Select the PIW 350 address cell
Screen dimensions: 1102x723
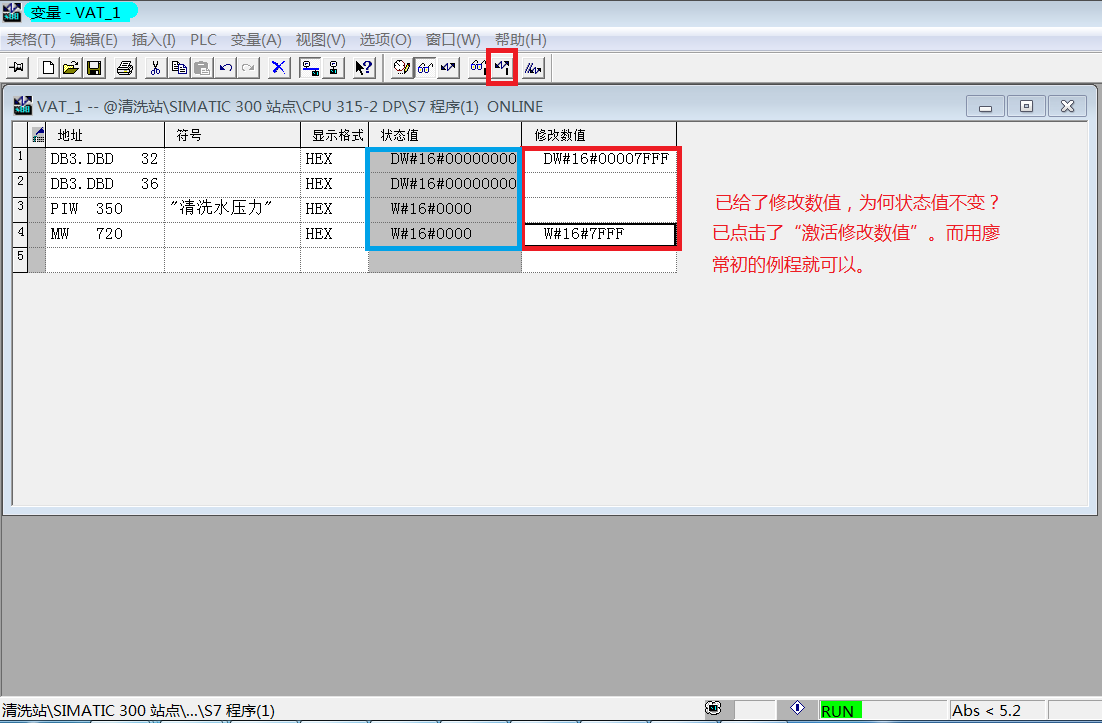(x=105, y=209)
